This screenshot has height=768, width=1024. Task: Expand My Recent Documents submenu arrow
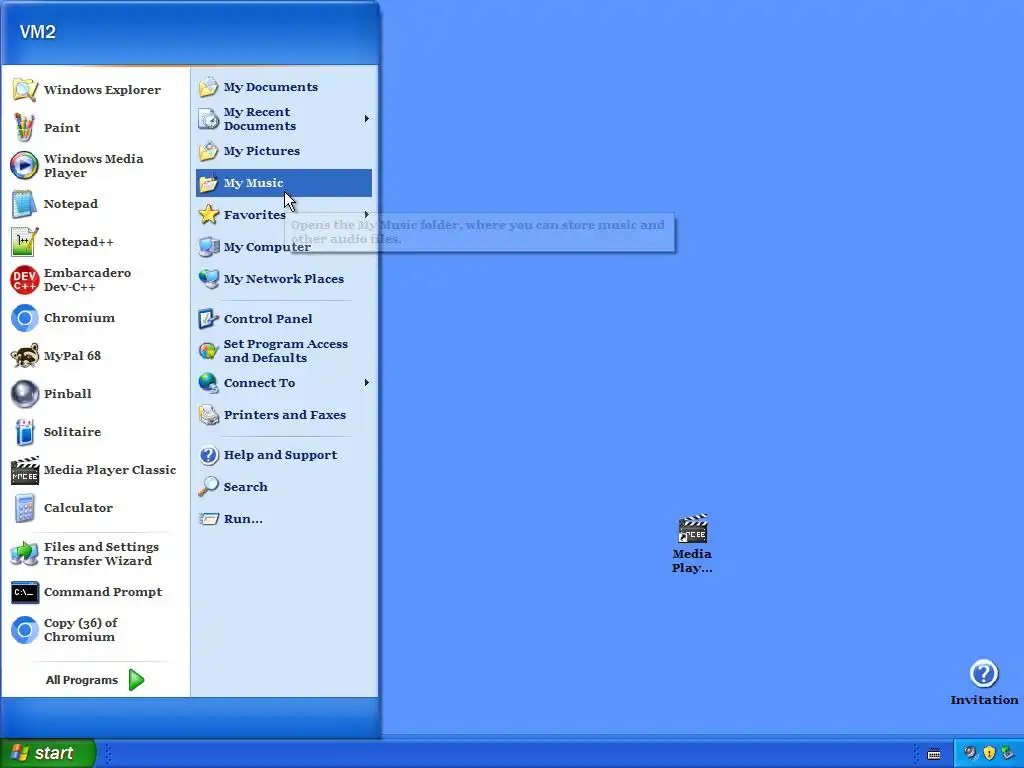[367, 119]
